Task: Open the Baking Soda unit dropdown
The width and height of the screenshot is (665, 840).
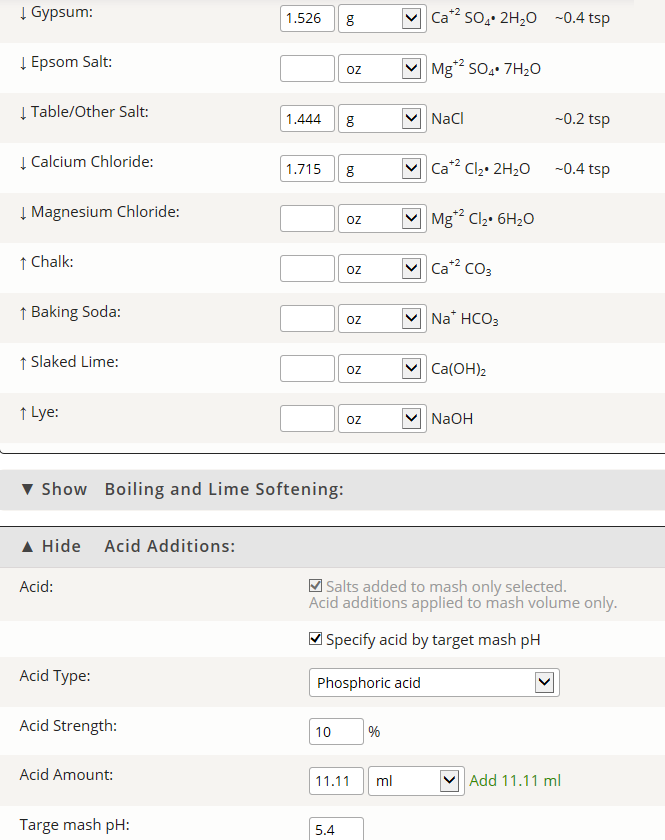Action: pos(382,319)
